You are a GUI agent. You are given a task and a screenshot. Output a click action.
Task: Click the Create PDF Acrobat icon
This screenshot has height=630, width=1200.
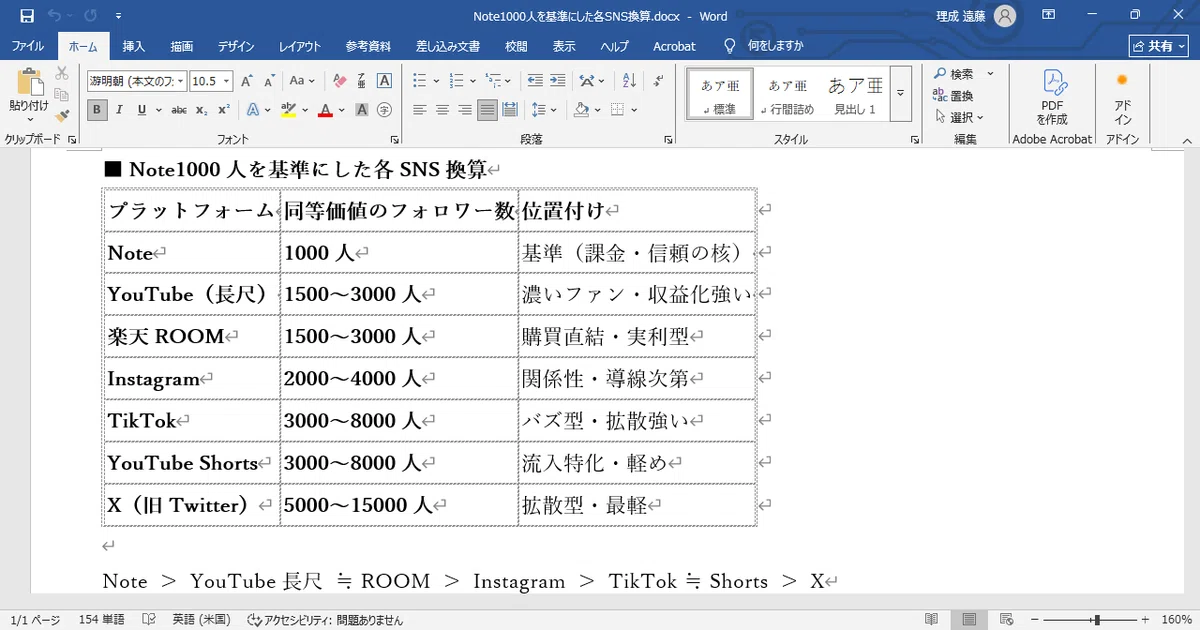1052,96
